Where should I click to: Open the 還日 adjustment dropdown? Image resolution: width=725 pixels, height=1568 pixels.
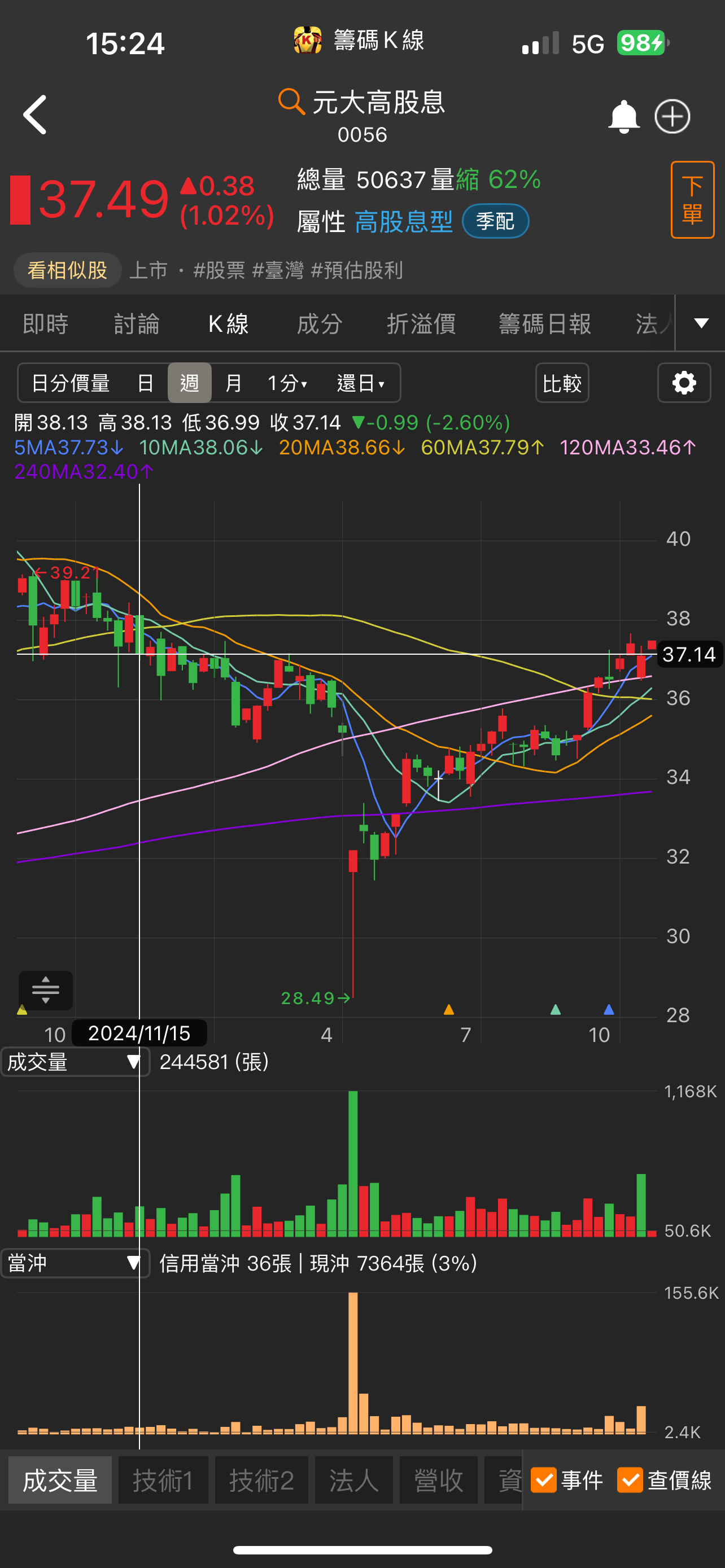pyautogui.click(x=360, y=383)
